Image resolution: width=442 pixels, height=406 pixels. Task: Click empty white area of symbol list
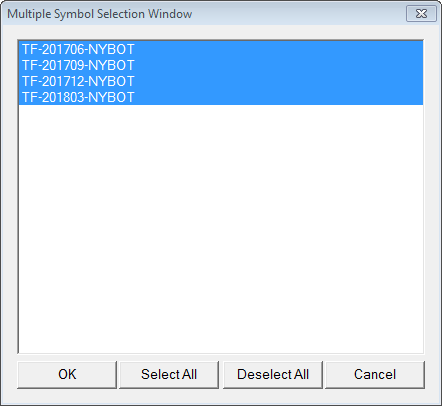pyautogui.click(x=221, y=229)
